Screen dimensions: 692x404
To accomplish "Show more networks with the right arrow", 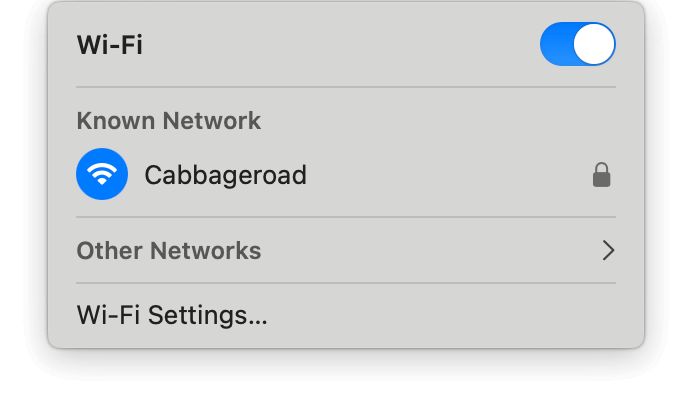I will 608,250.
